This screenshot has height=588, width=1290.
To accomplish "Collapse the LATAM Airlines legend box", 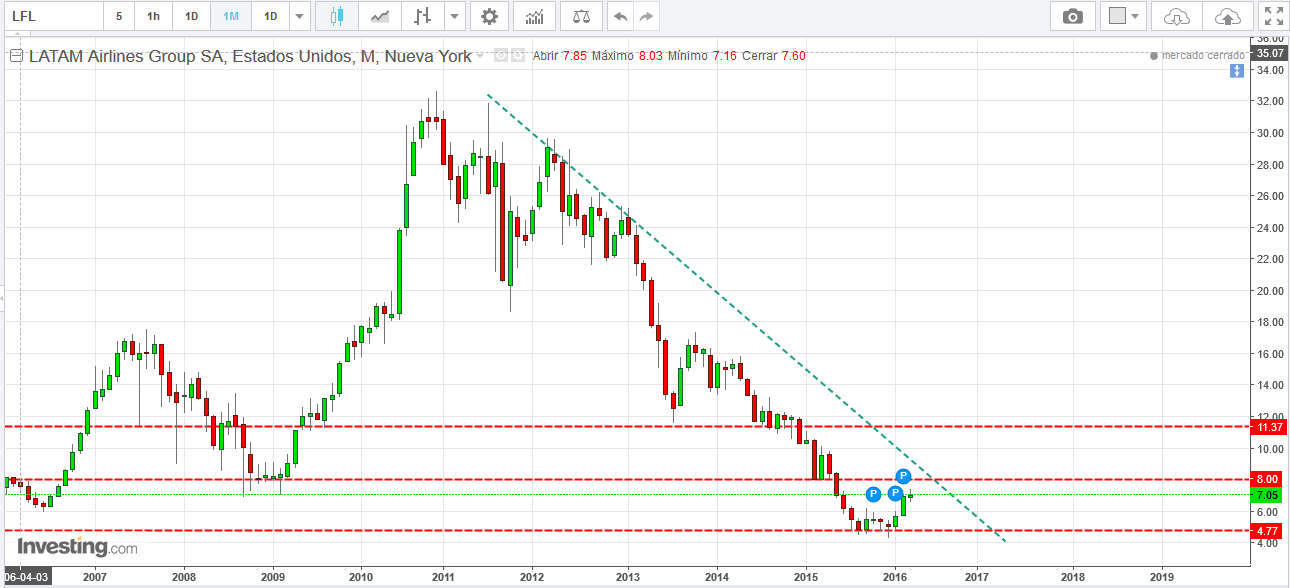I will [x=16, y=56].
